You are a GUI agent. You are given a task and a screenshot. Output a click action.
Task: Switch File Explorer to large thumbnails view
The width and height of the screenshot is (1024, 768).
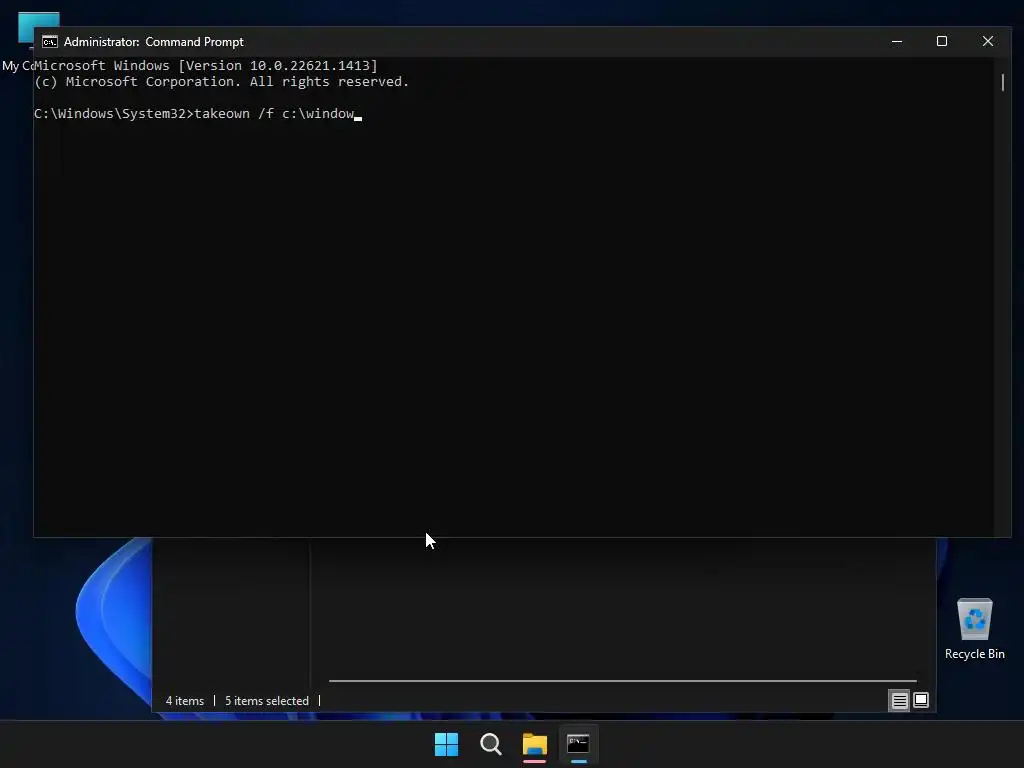pyautogui.click(x=921, y=701)
